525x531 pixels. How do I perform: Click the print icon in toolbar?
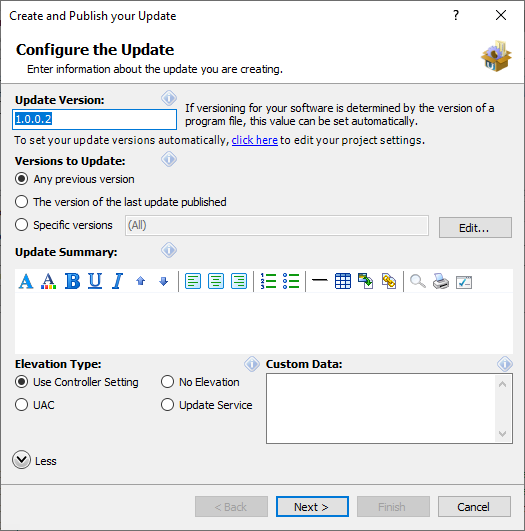(441, 281)
